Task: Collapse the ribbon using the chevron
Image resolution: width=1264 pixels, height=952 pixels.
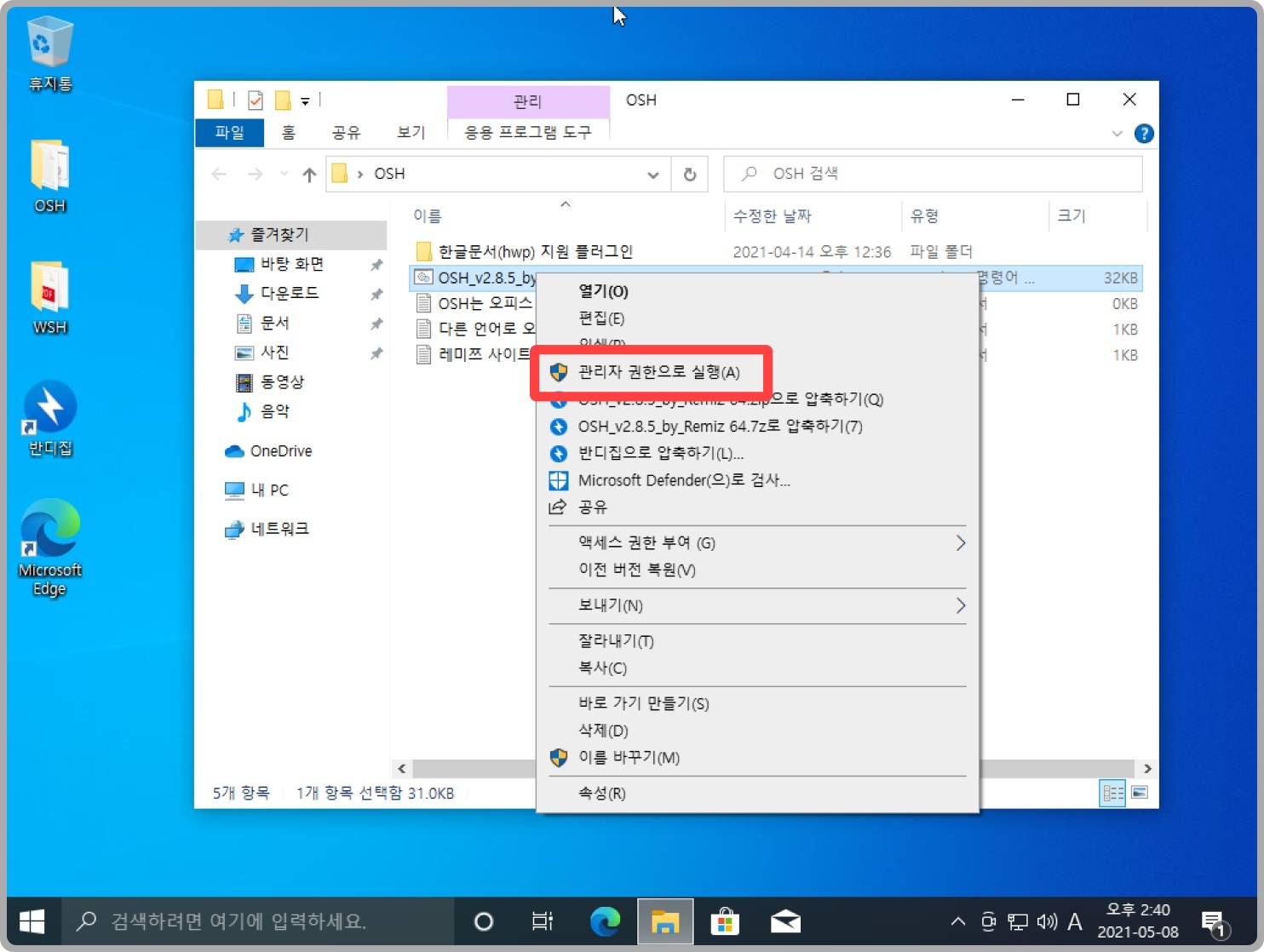Action: click(x=1117, y=133)
